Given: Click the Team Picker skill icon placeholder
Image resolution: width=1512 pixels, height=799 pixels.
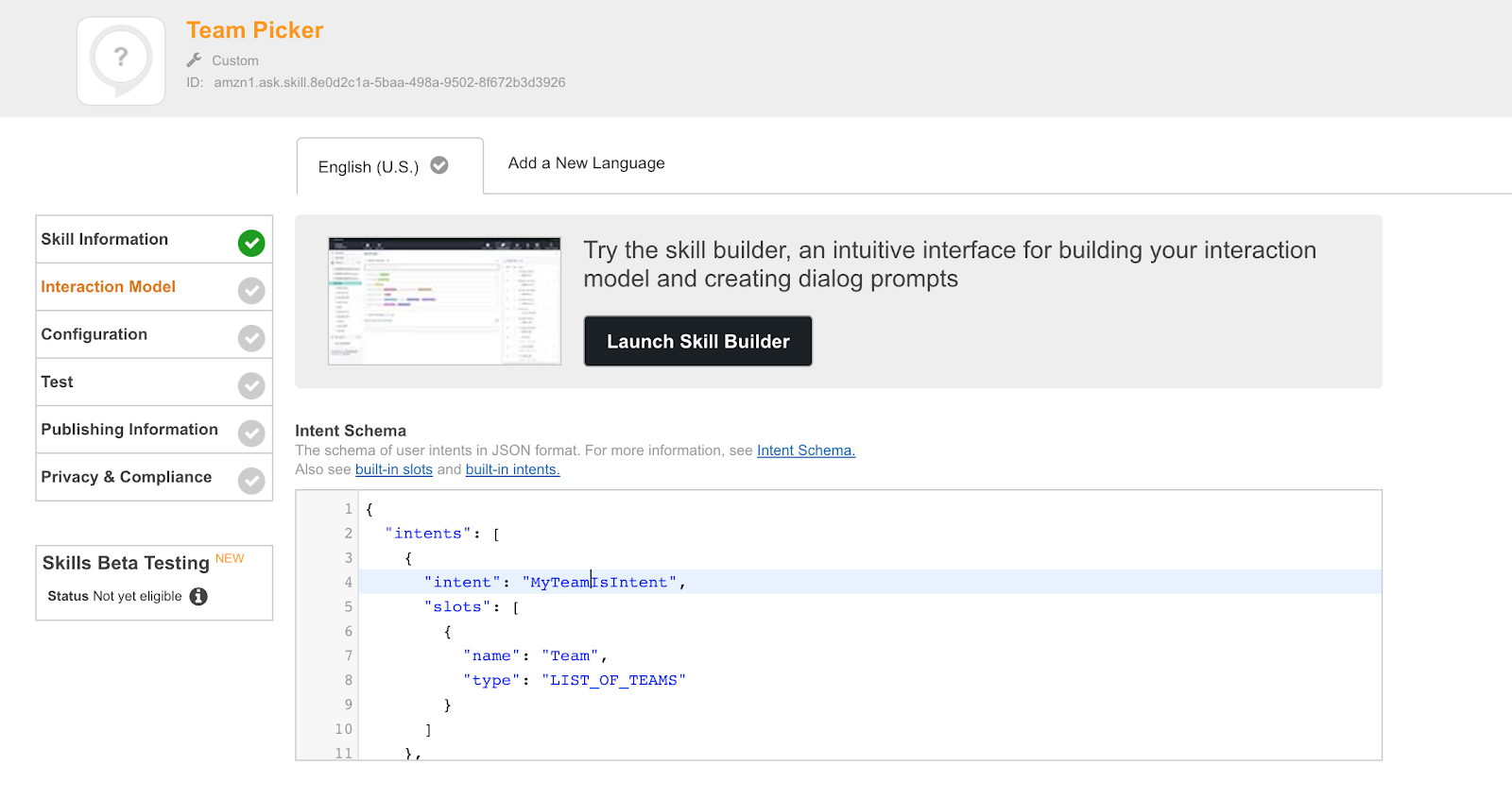Looking at the screenshot, I should pyautogui.click(x=121, y=60).
